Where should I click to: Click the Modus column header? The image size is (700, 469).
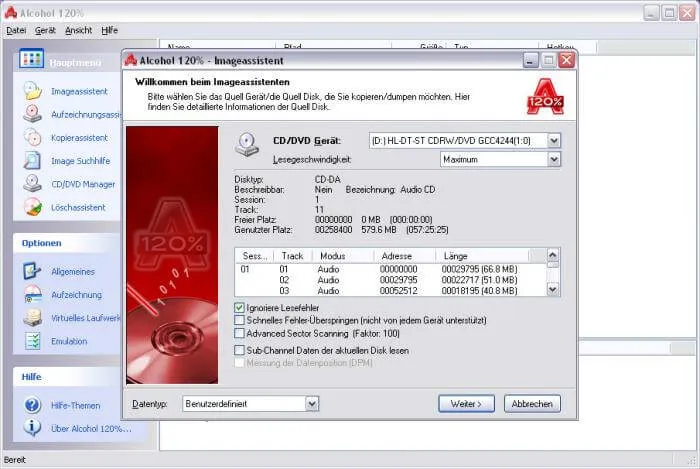(343, 256)
